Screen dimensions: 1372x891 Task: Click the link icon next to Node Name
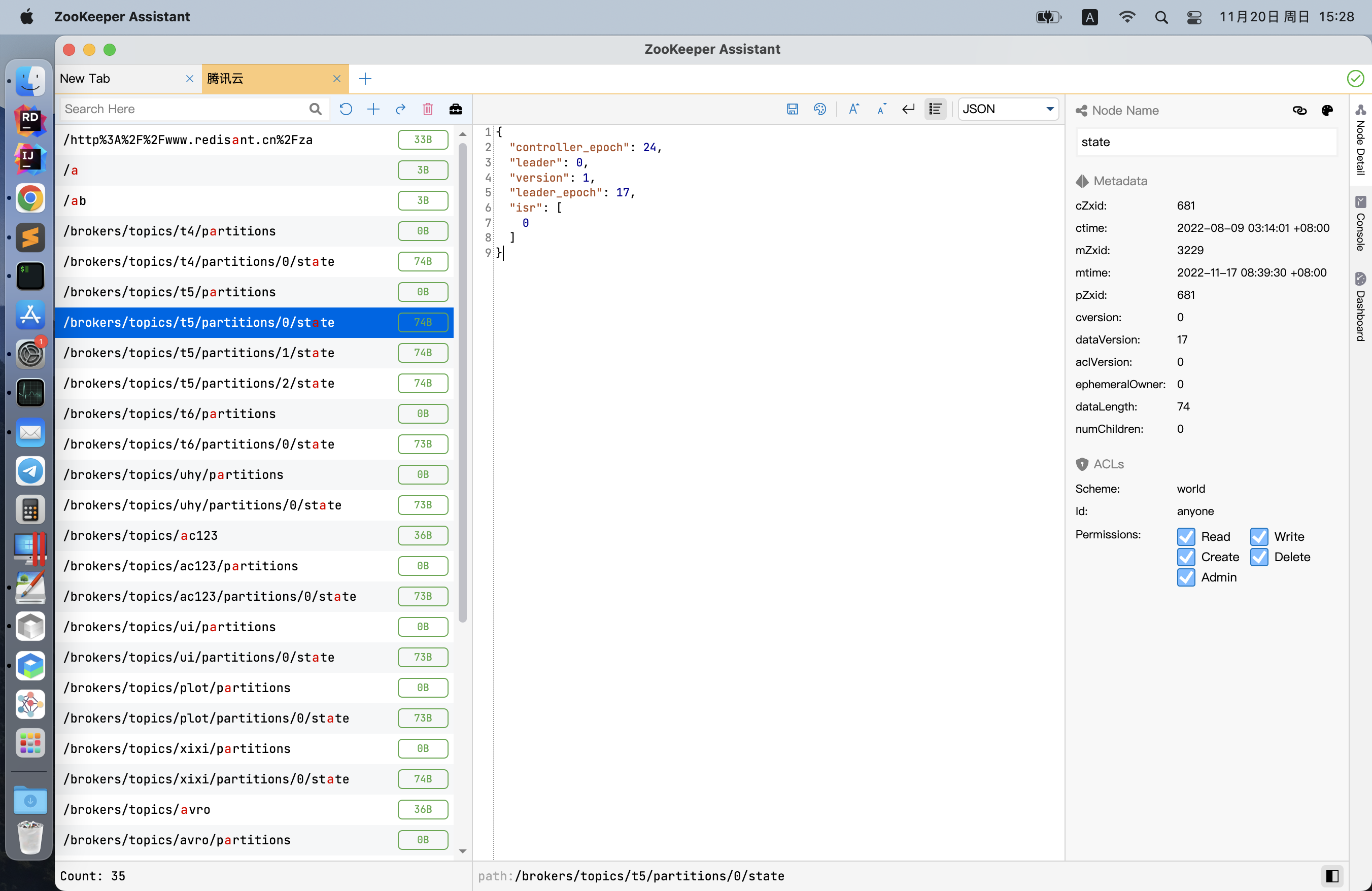click(1299, 111)
